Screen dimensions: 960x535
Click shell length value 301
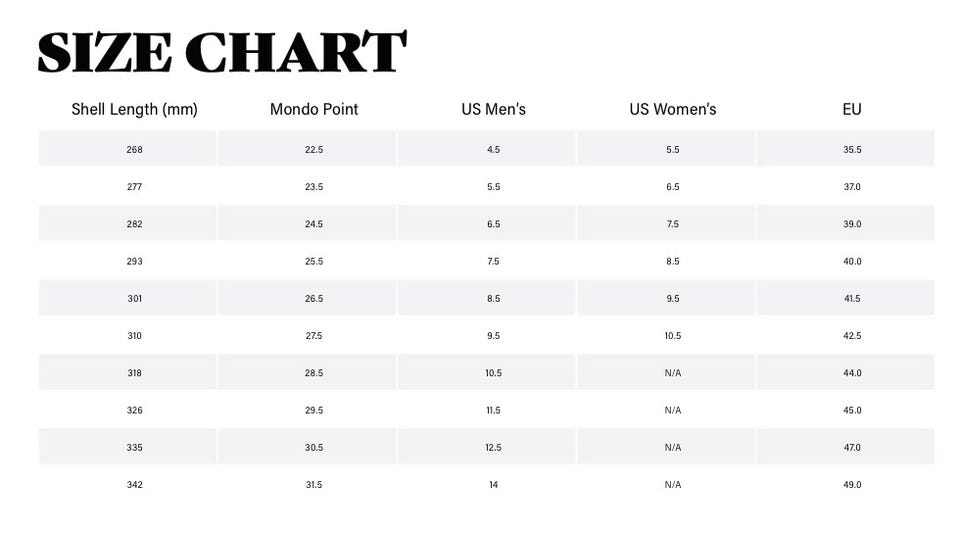pyautogui.click(x=134, y=299)
